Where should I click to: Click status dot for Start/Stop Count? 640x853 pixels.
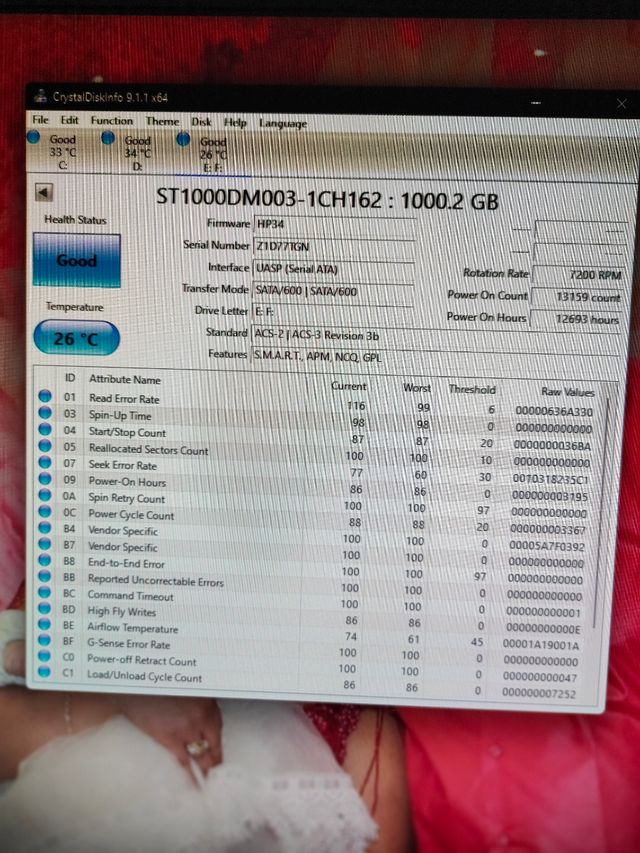(45, 429)
